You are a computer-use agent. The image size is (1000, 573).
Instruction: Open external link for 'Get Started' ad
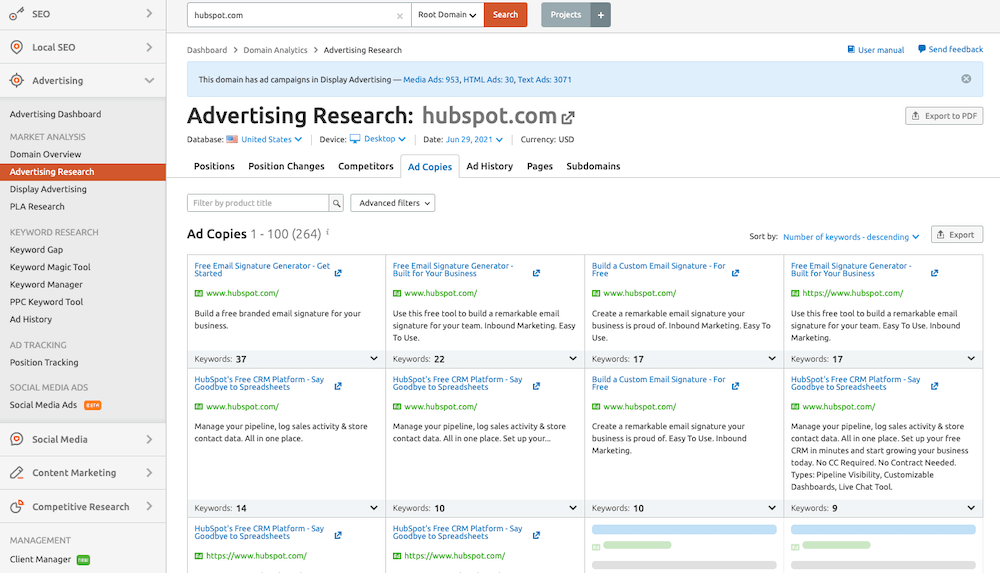pyautogui.click(x=338, y=273)
